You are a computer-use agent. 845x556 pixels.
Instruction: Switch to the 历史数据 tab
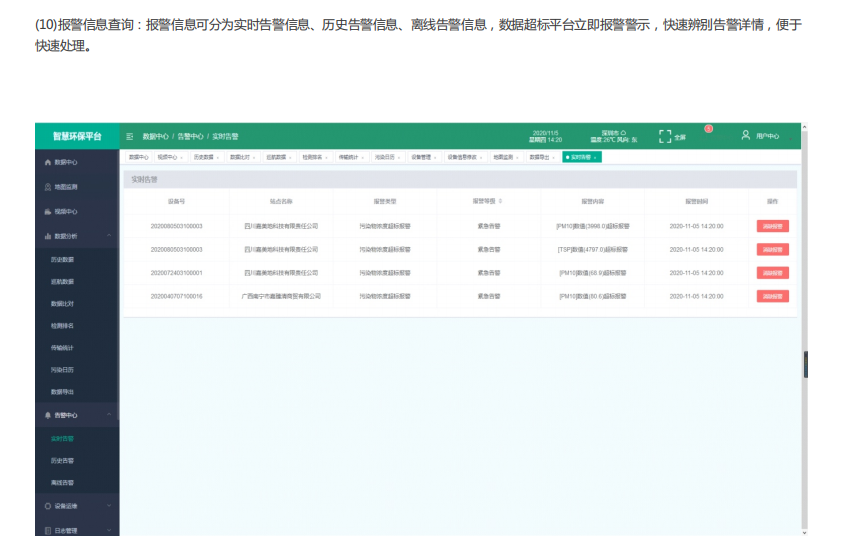pyautogui.click(x=203, y=157)
